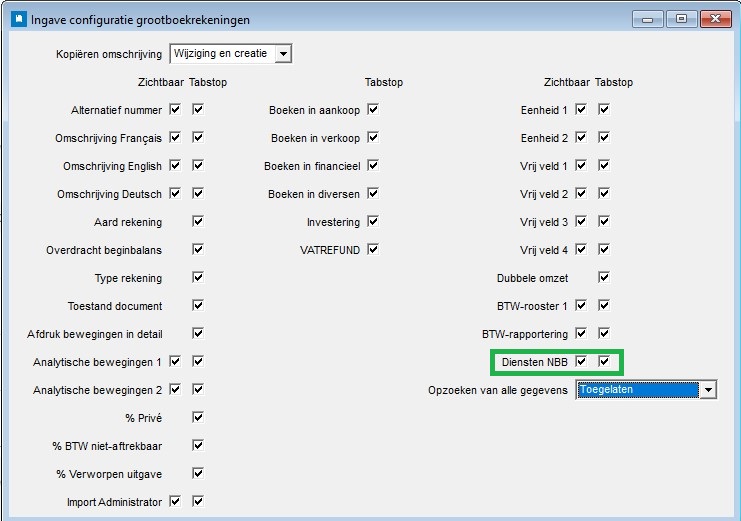Uncheck Eenheid 2 Zichtbaar checkbox
This screenshot has width=741, height=521.
pyautogui.click(x=581, y=138)
